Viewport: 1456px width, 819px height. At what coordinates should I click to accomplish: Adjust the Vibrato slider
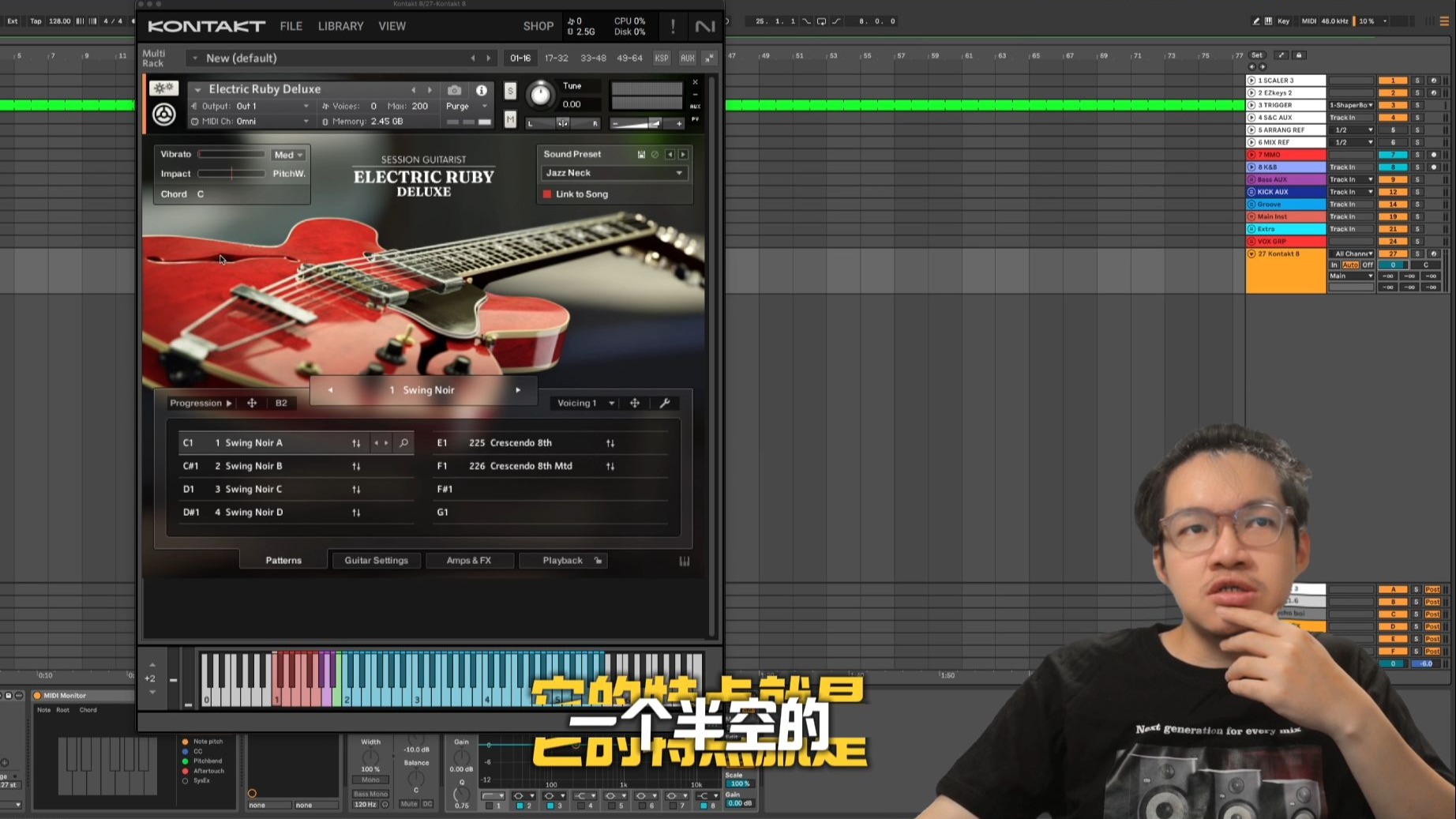pyautogui.click(x=231, y=155)
